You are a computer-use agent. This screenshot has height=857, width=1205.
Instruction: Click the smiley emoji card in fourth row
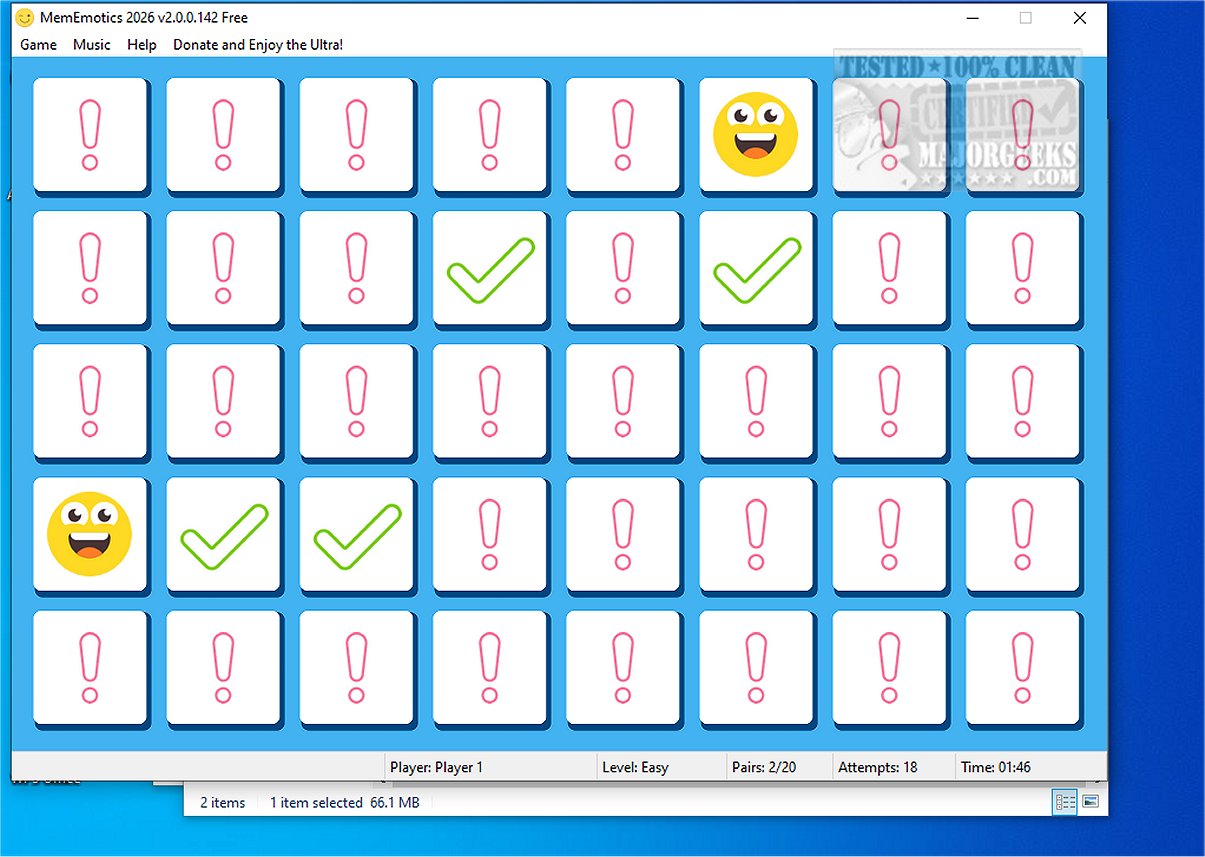(x=90, y=534)
